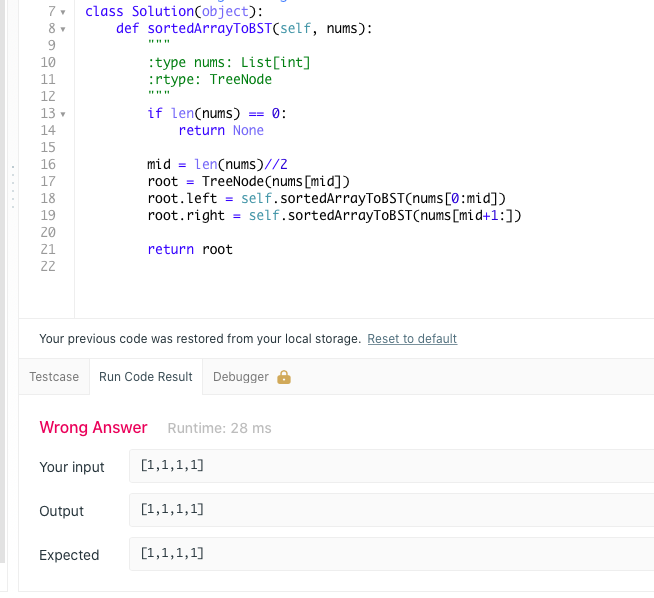Click the root.left assignment code line

tap(327, 198)
